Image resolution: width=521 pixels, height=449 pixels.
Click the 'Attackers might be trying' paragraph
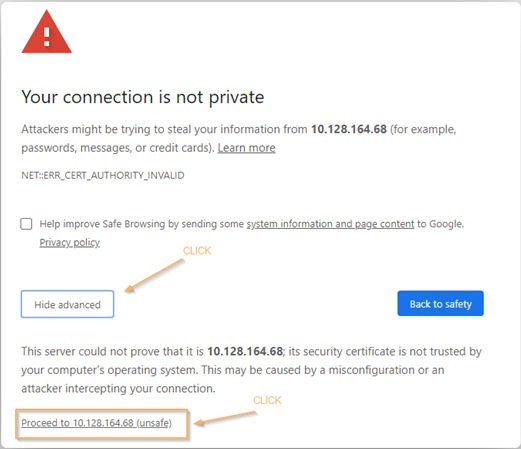pyautogui.click(x=239, y=138)
